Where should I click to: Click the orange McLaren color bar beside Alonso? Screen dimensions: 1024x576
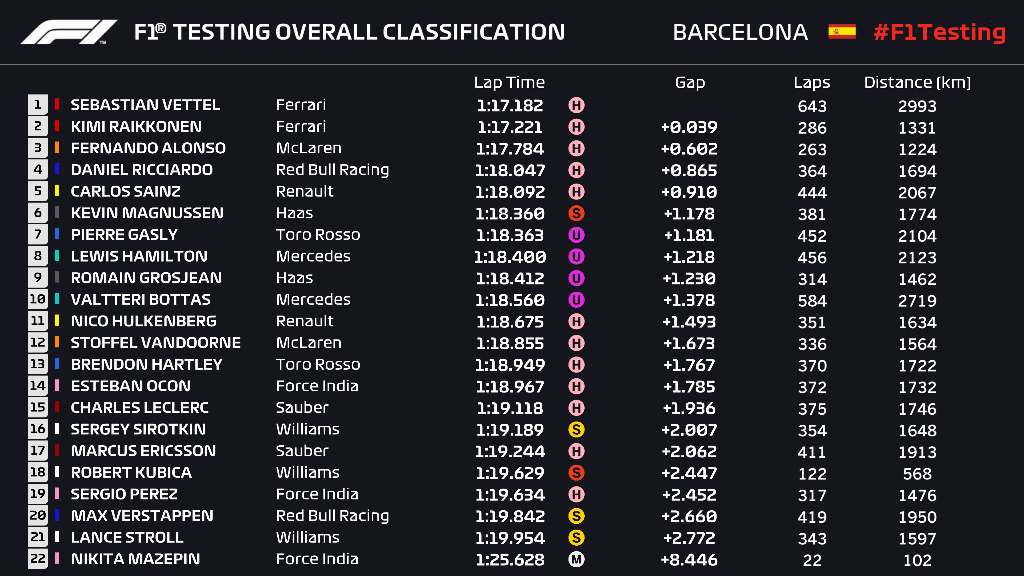pos(58,148)
